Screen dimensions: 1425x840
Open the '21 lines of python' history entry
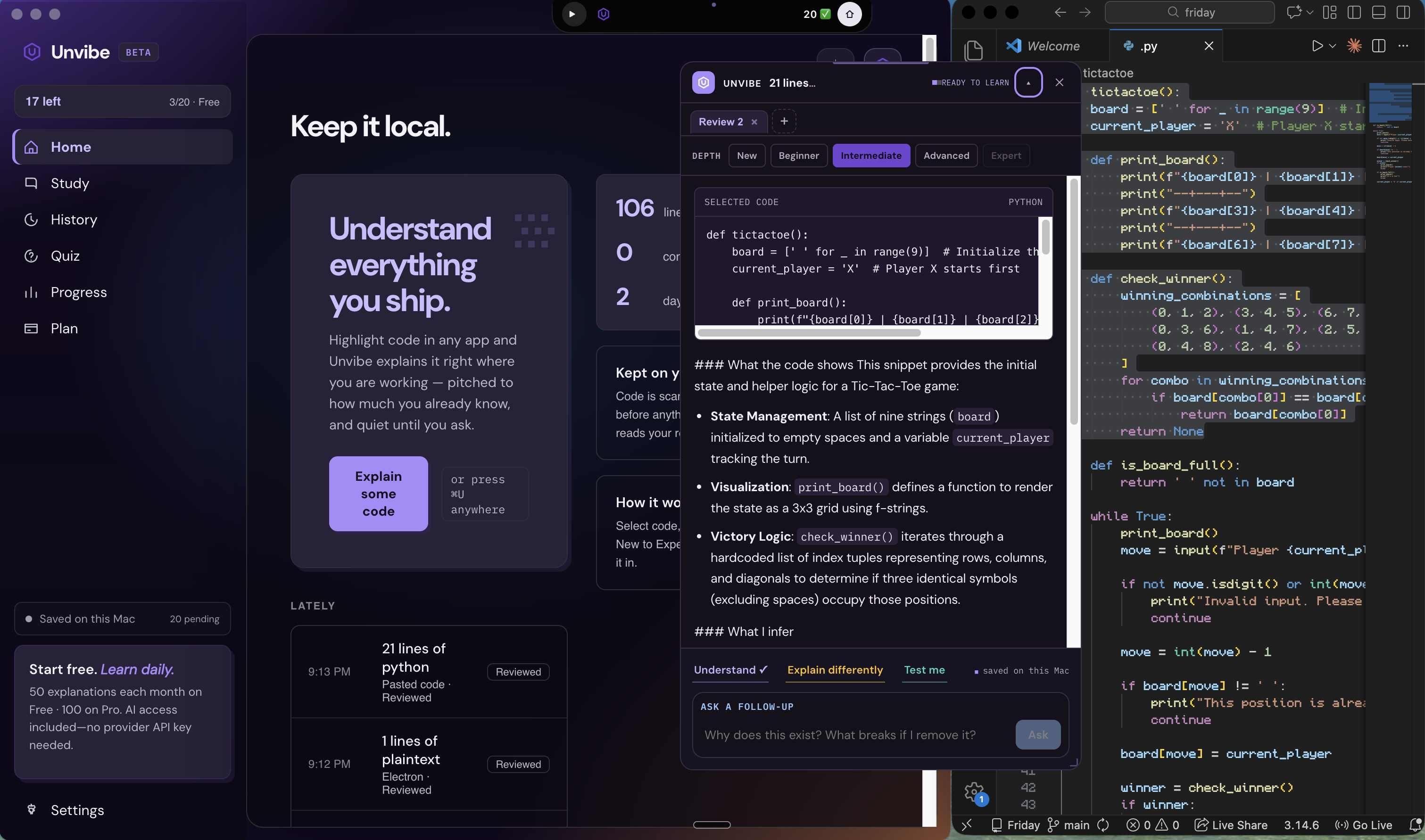click(x=429, y=672)
